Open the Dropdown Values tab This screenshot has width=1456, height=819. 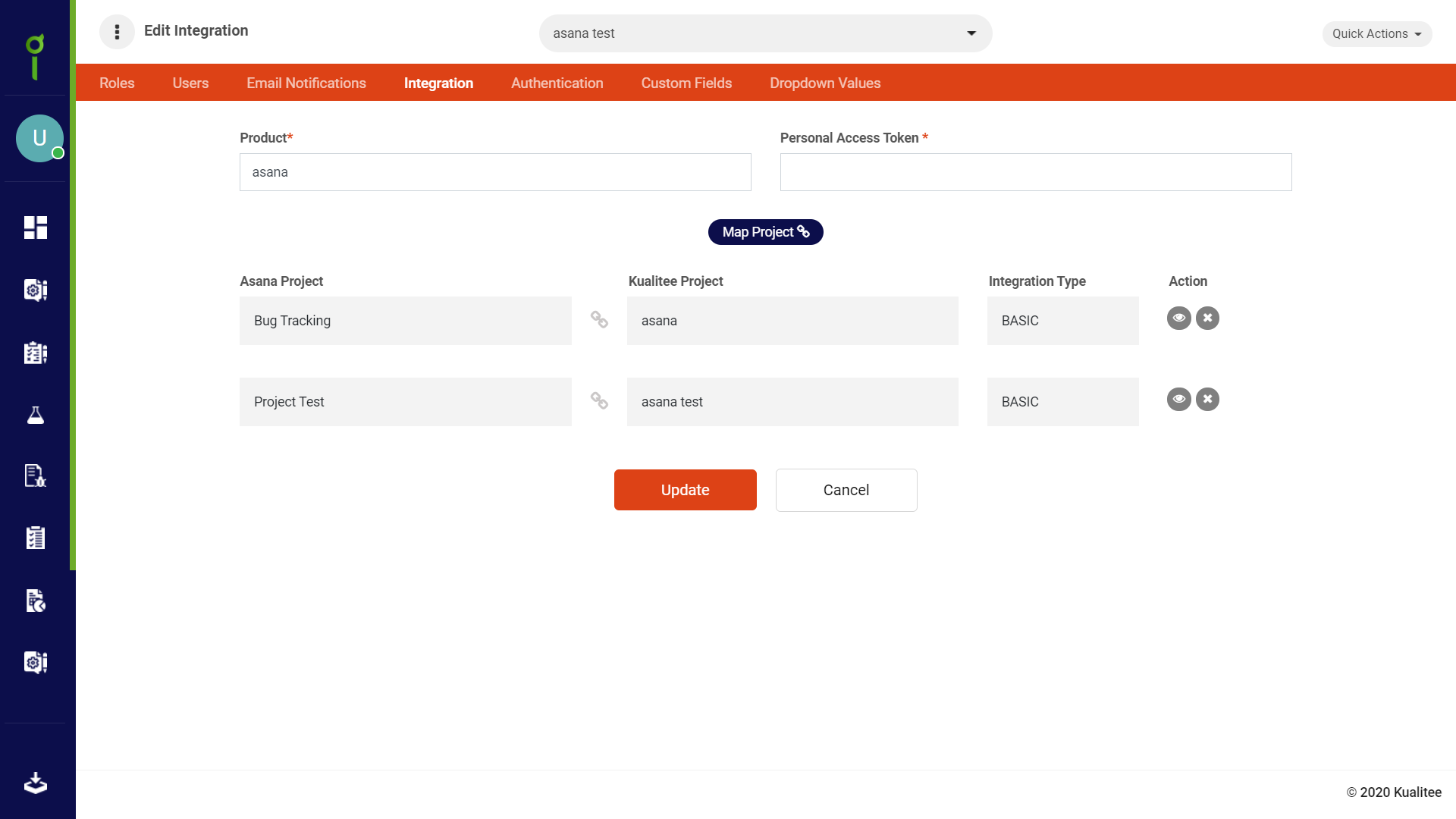point(825,83)
